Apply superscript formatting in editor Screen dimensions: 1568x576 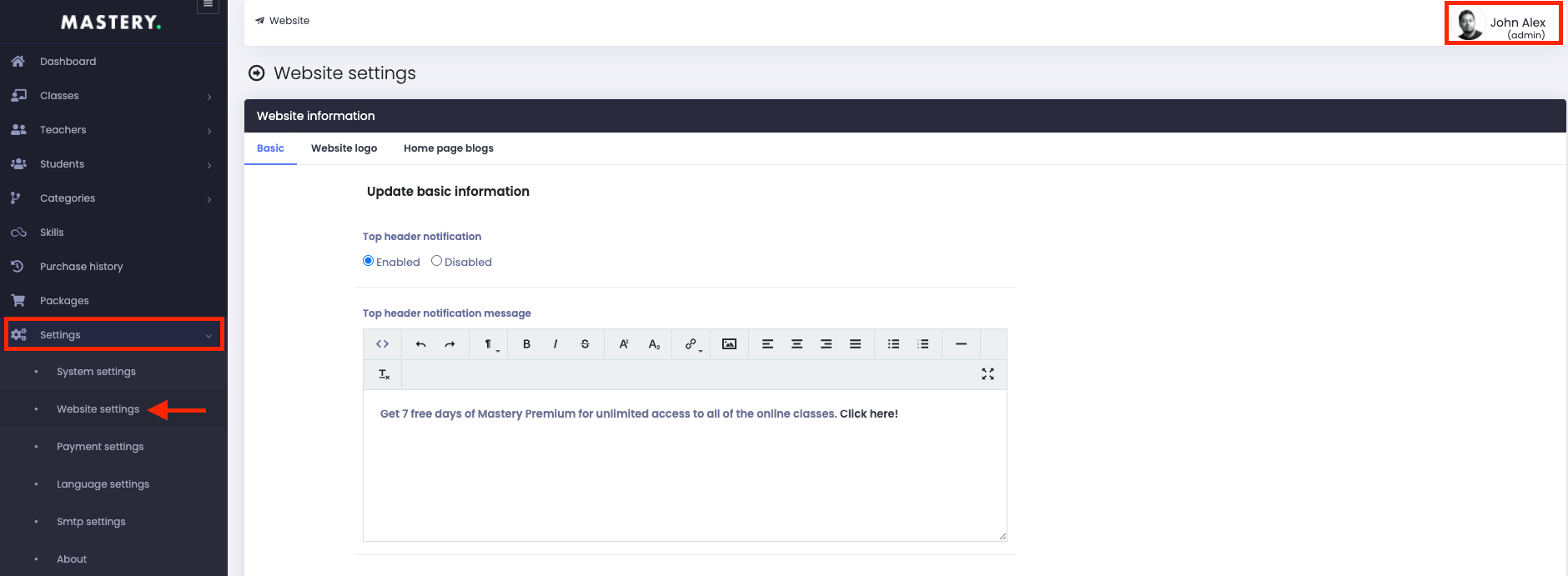(623, 344)
